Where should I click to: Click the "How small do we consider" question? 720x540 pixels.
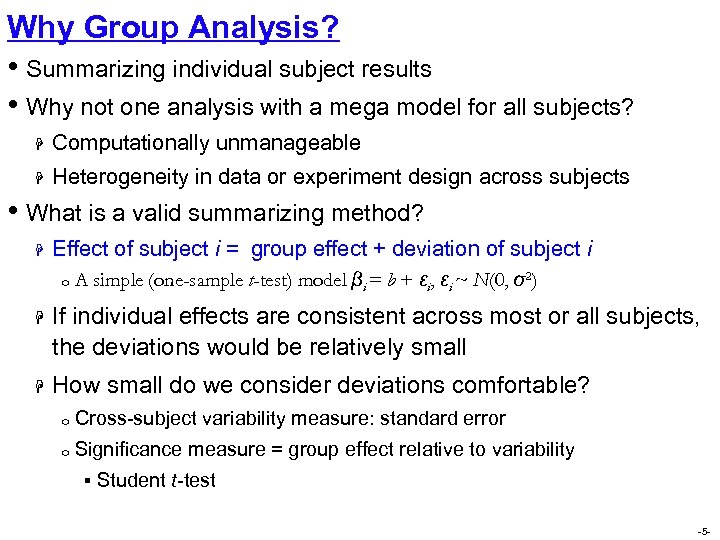pyautogui.click(x=321, y=385)
